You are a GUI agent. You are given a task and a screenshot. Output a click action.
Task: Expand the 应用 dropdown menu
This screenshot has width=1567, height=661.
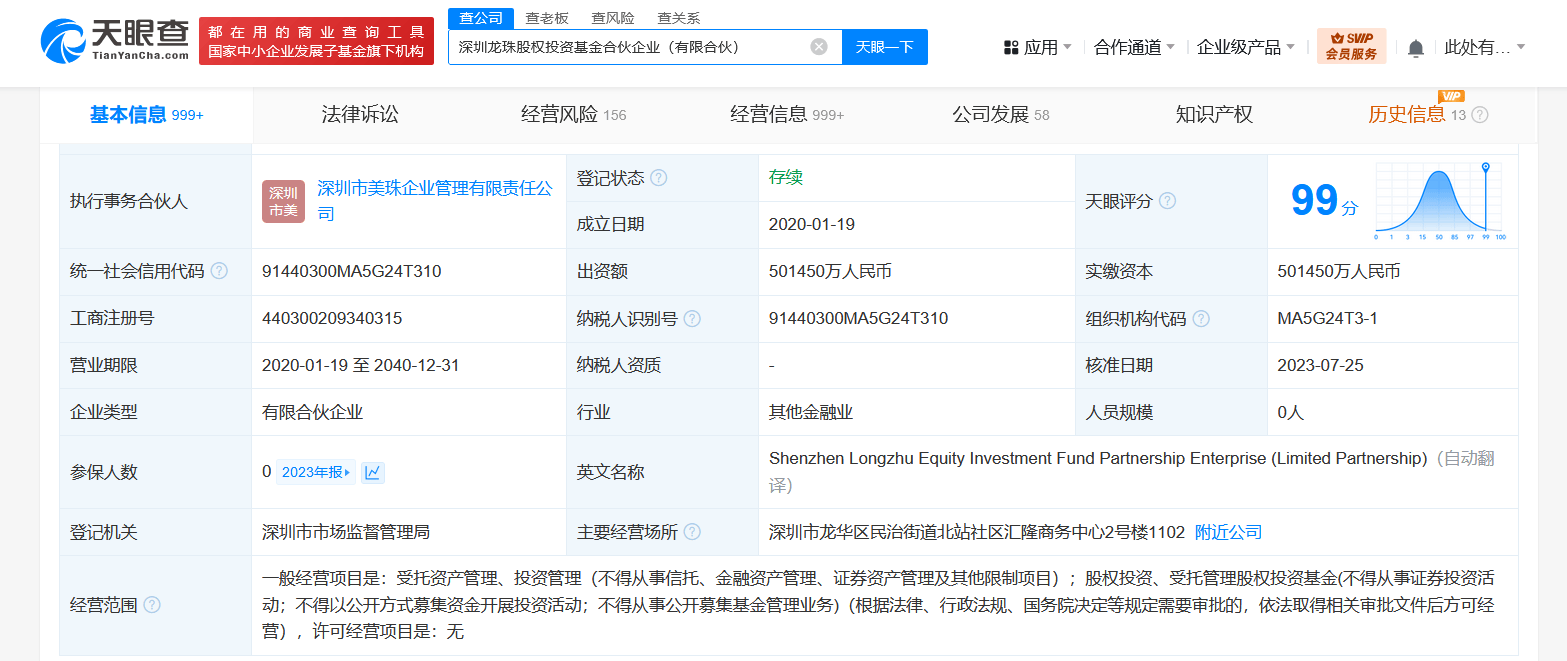coord(1037,47)
